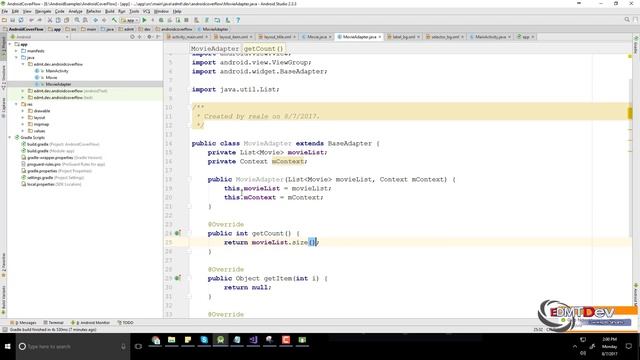The height and width of the screenshot is (360, 640).
Task: Click the Make Project hammer icon
Action: coord(114,20)
